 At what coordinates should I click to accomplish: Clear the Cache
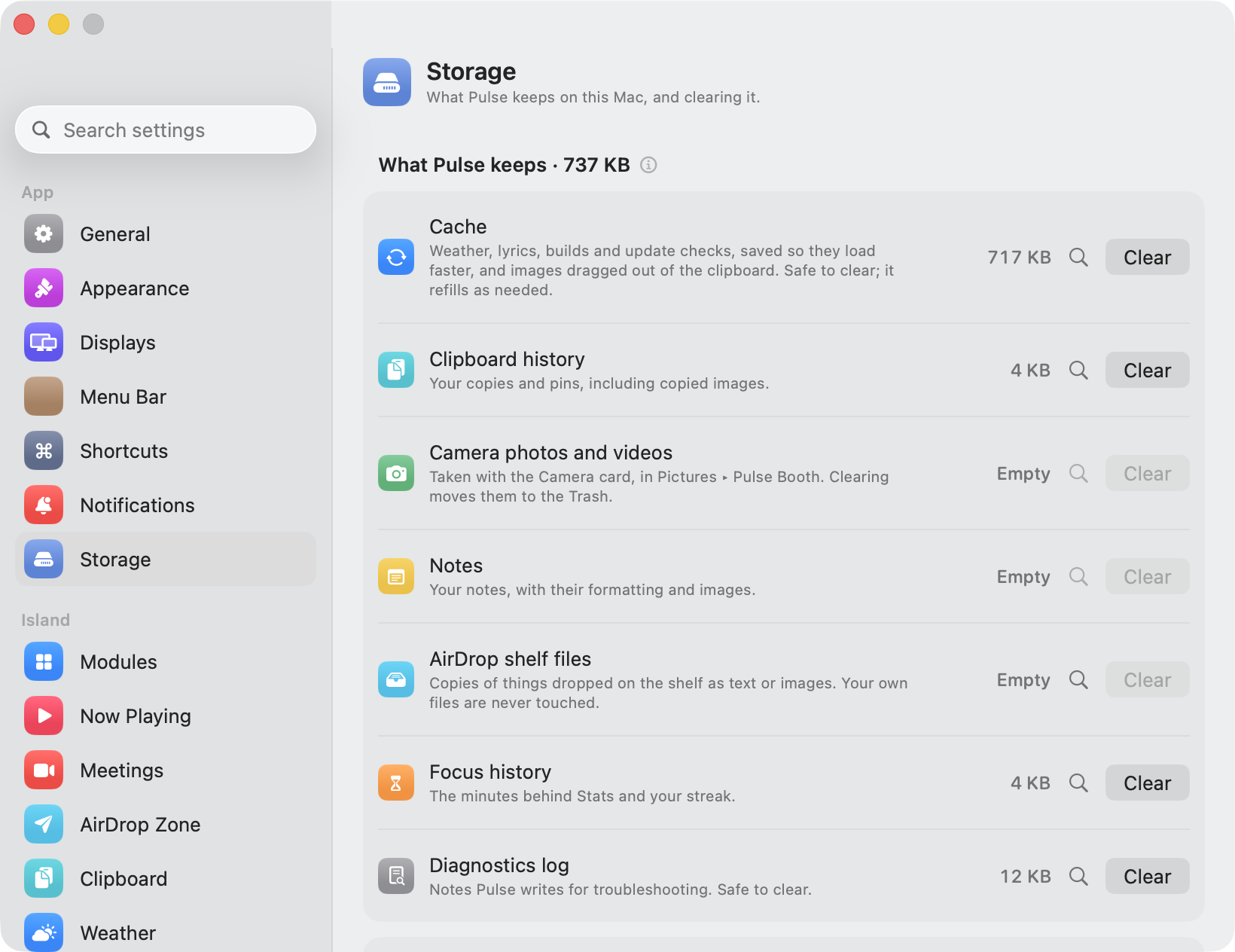1147,257
